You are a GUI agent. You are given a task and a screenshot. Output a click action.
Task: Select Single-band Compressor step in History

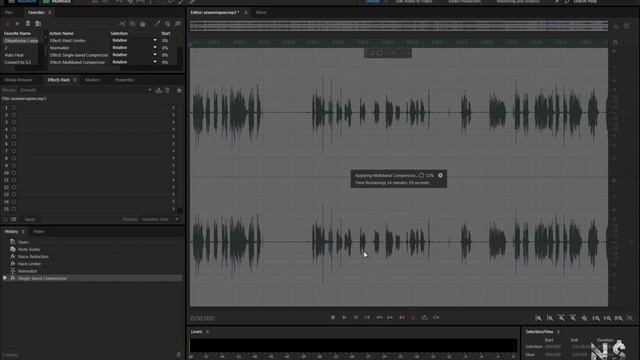[x=42, y=278]
